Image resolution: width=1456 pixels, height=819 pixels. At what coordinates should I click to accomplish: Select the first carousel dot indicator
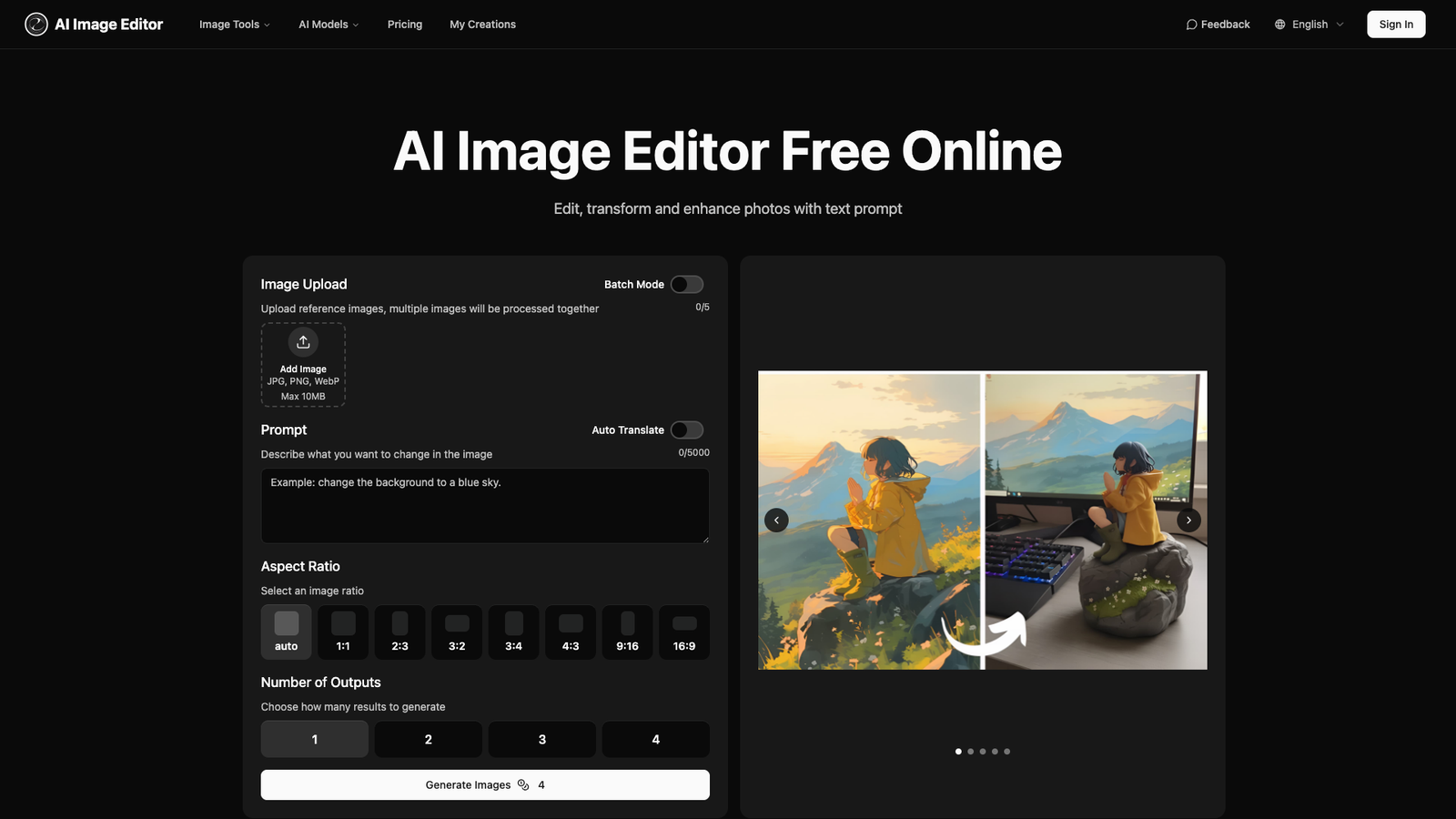958,752
